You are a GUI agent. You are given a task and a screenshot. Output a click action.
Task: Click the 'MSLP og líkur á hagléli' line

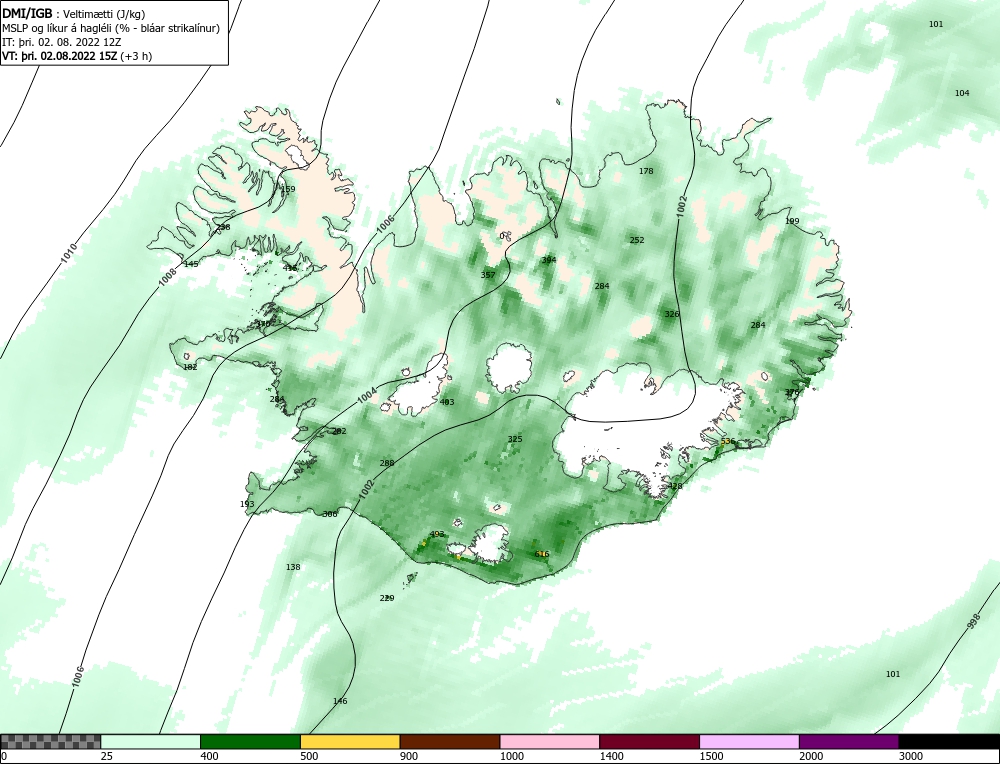pyautogui.click(x=111, y=28)
